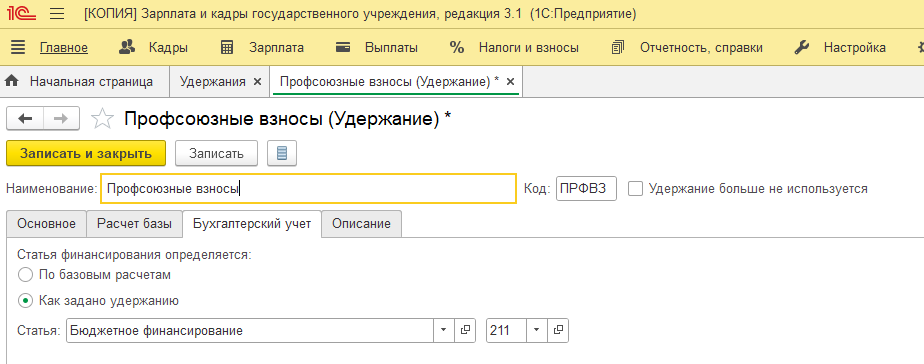Open the Статья item via open icon

pos(465,330)
